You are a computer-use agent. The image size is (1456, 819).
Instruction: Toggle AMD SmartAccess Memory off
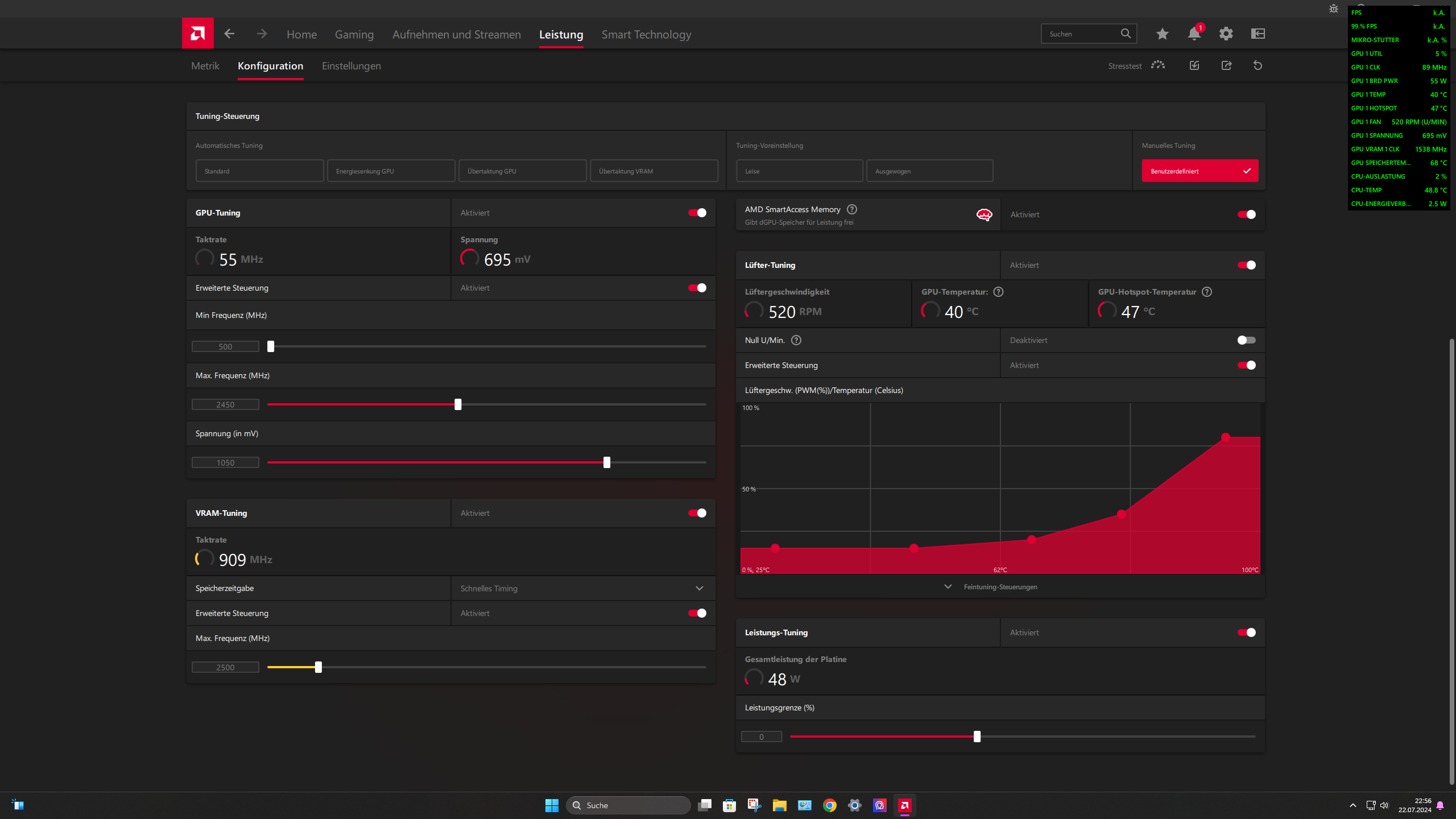click(x=1247, y=214)
